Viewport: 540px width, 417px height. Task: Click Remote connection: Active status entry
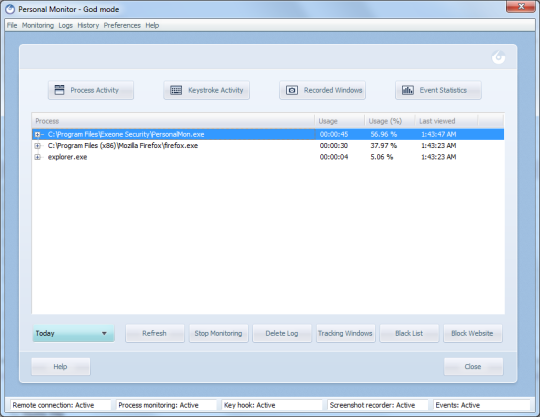pos(61,405)
